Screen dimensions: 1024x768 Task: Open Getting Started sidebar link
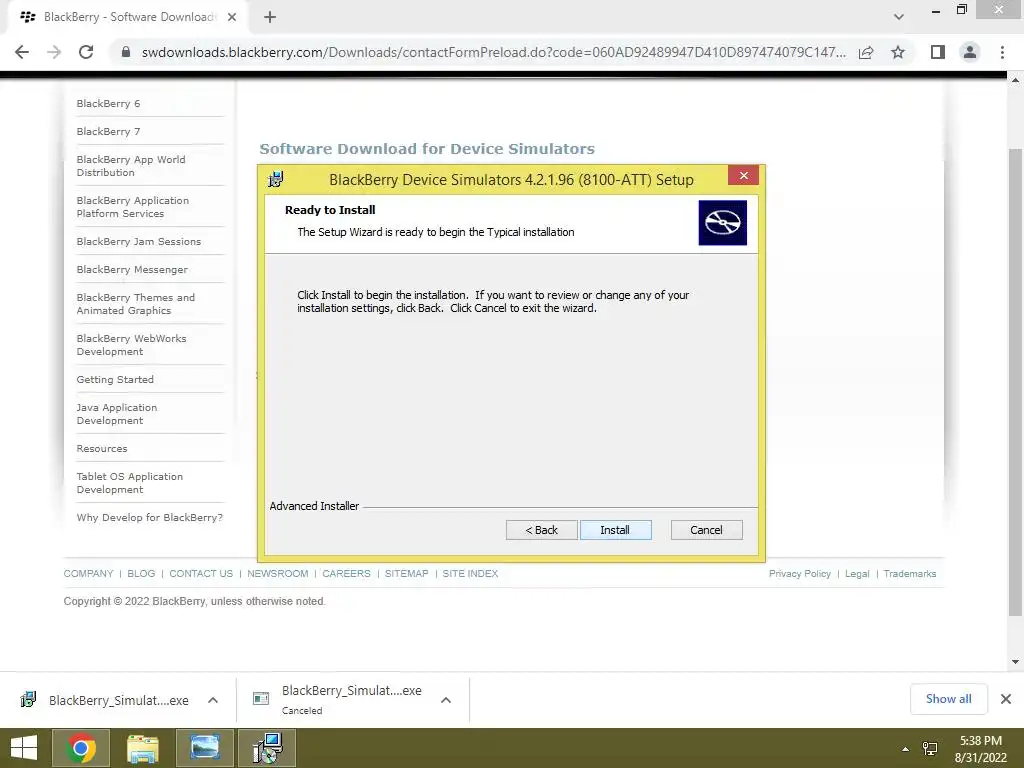[115, 379]
